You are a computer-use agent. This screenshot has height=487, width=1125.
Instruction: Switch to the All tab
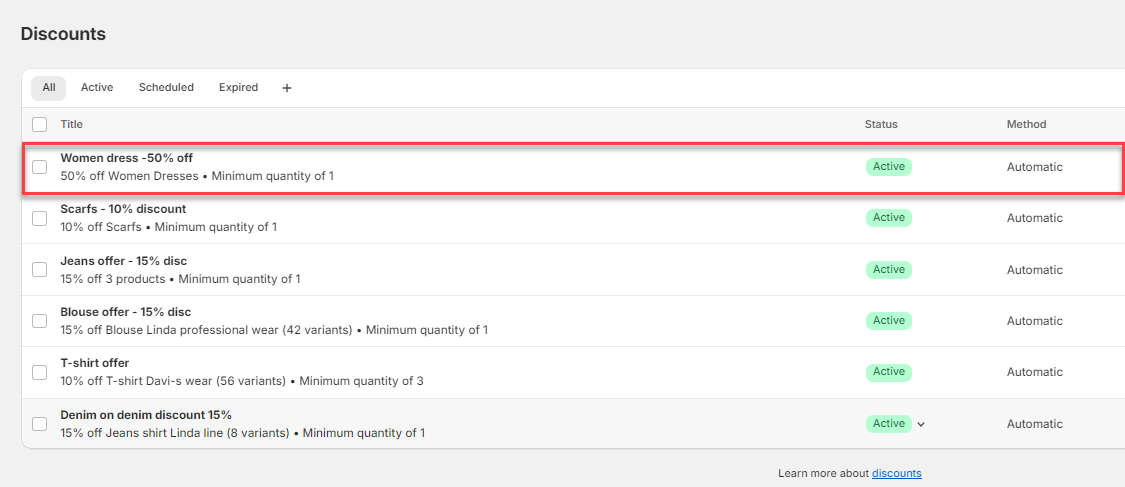(48, 88)
